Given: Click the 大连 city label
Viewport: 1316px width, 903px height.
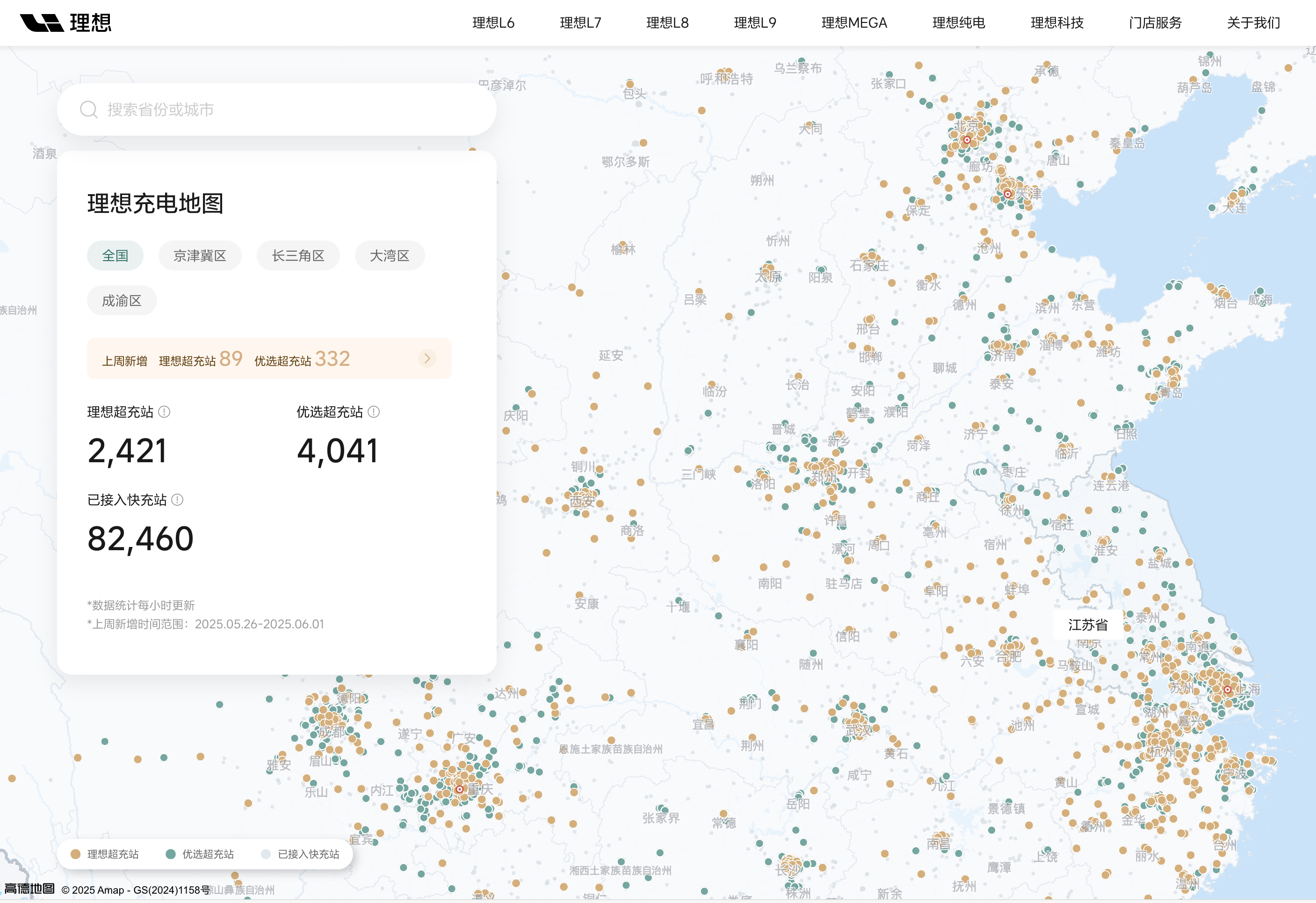Looking at the screenshot, I should 1235,208.
